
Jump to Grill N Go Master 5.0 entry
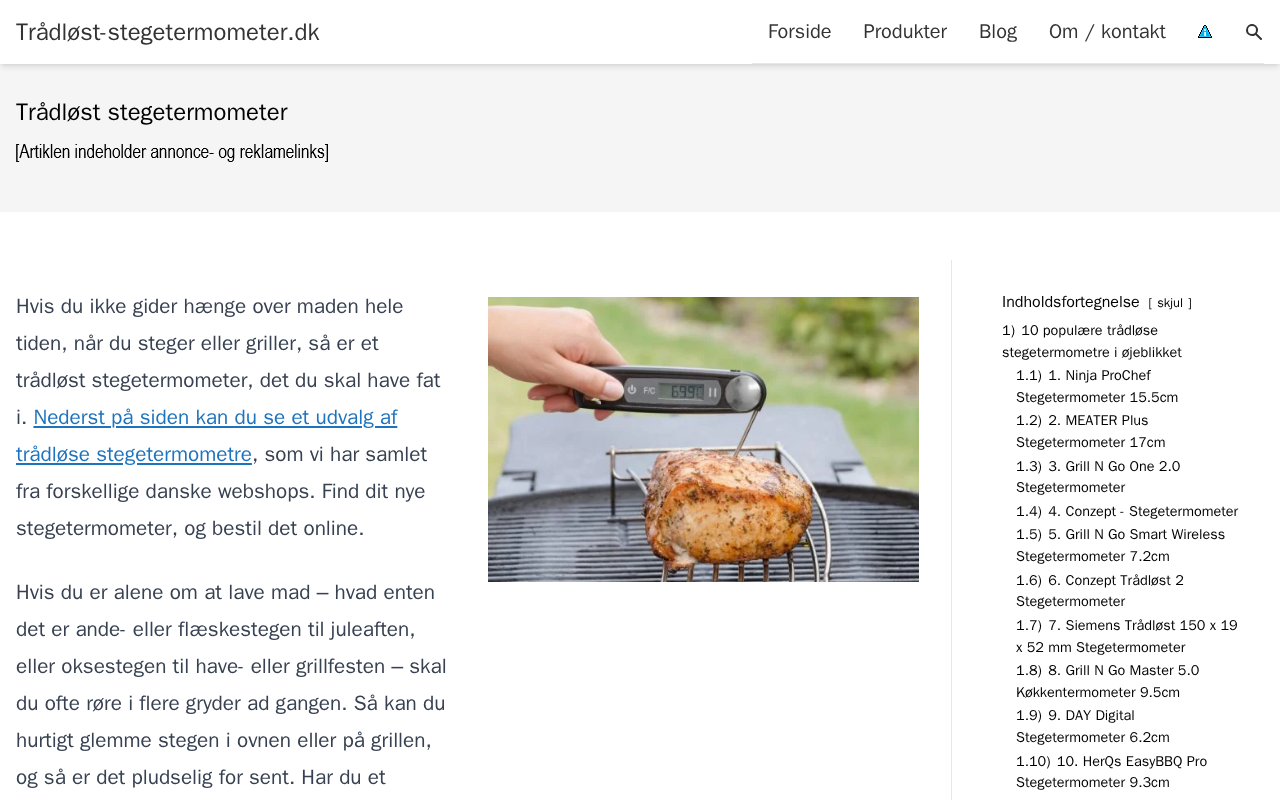point(1108,681)
